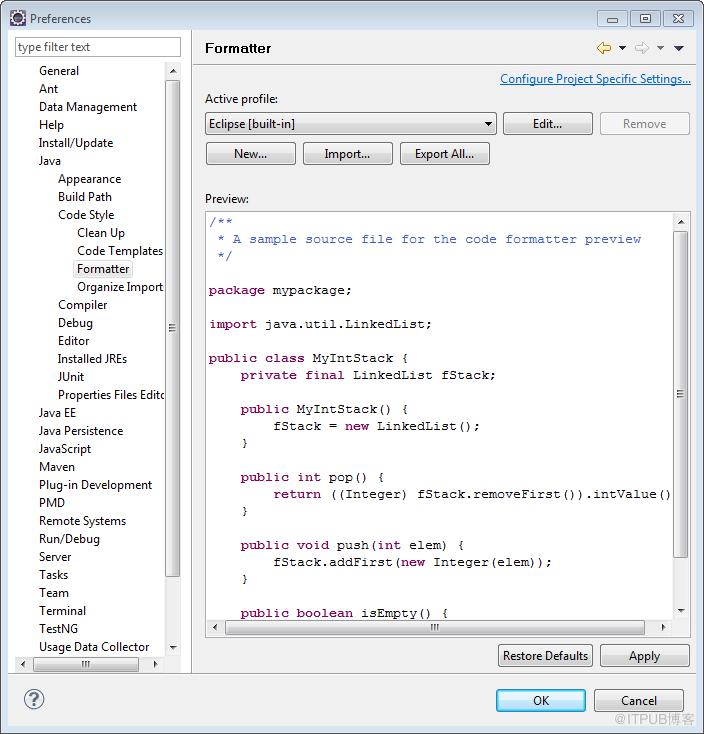704x734 pixels.
Task: Select JavaScript tree item
Action: click(x=65, y=449)
